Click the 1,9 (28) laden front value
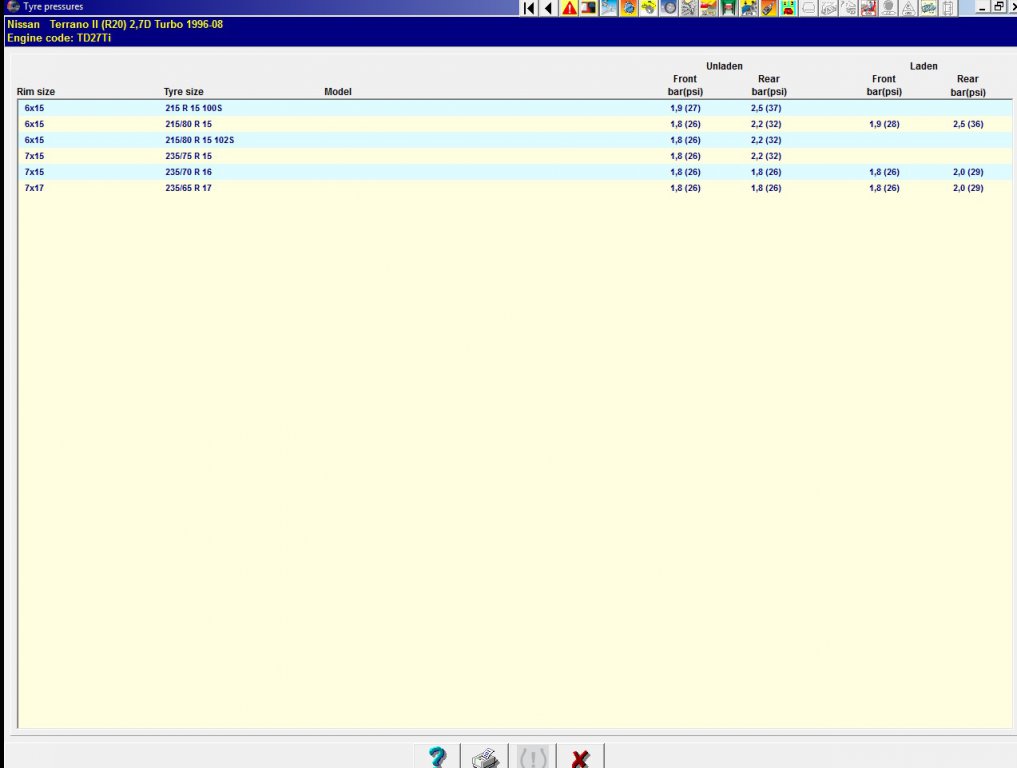 pos(884,124)
